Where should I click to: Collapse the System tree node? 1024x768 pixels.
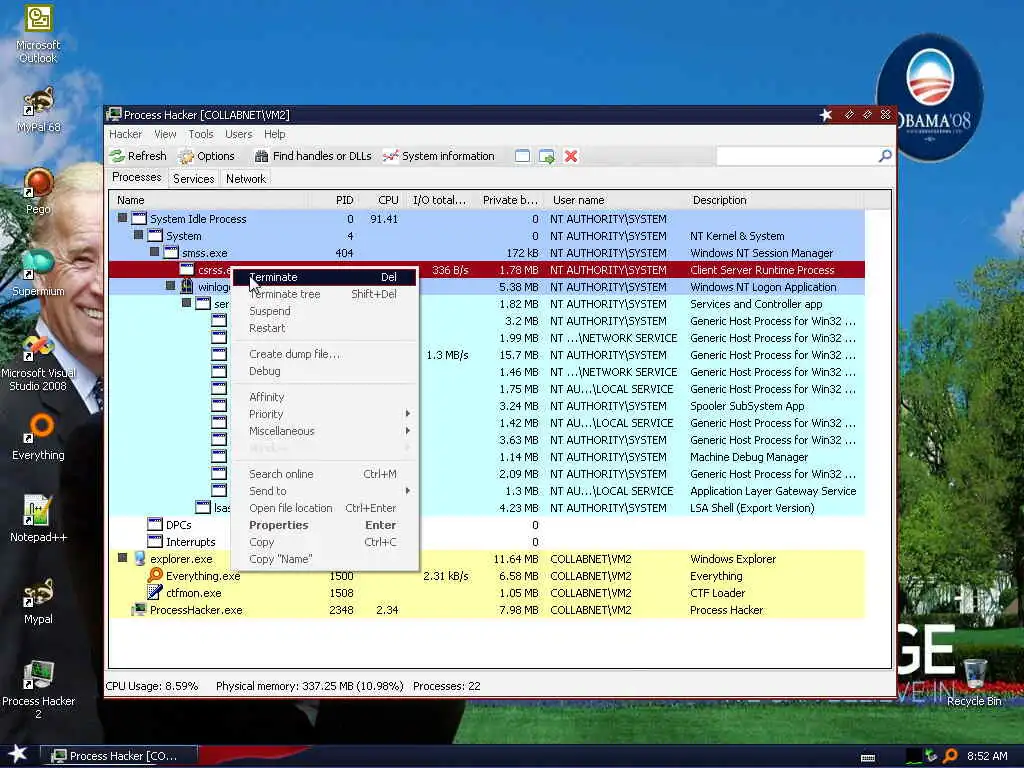click(x=138, y=235)
